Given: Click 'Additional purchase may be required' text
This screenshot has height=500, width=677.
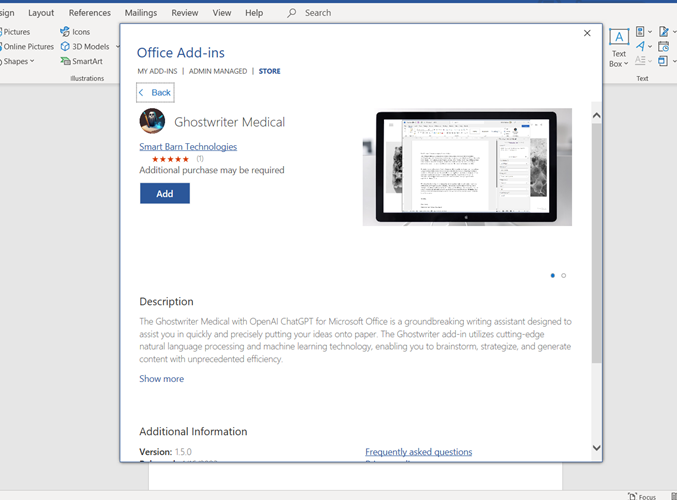Looking at the screenshot, I should [x=212, y=170].
